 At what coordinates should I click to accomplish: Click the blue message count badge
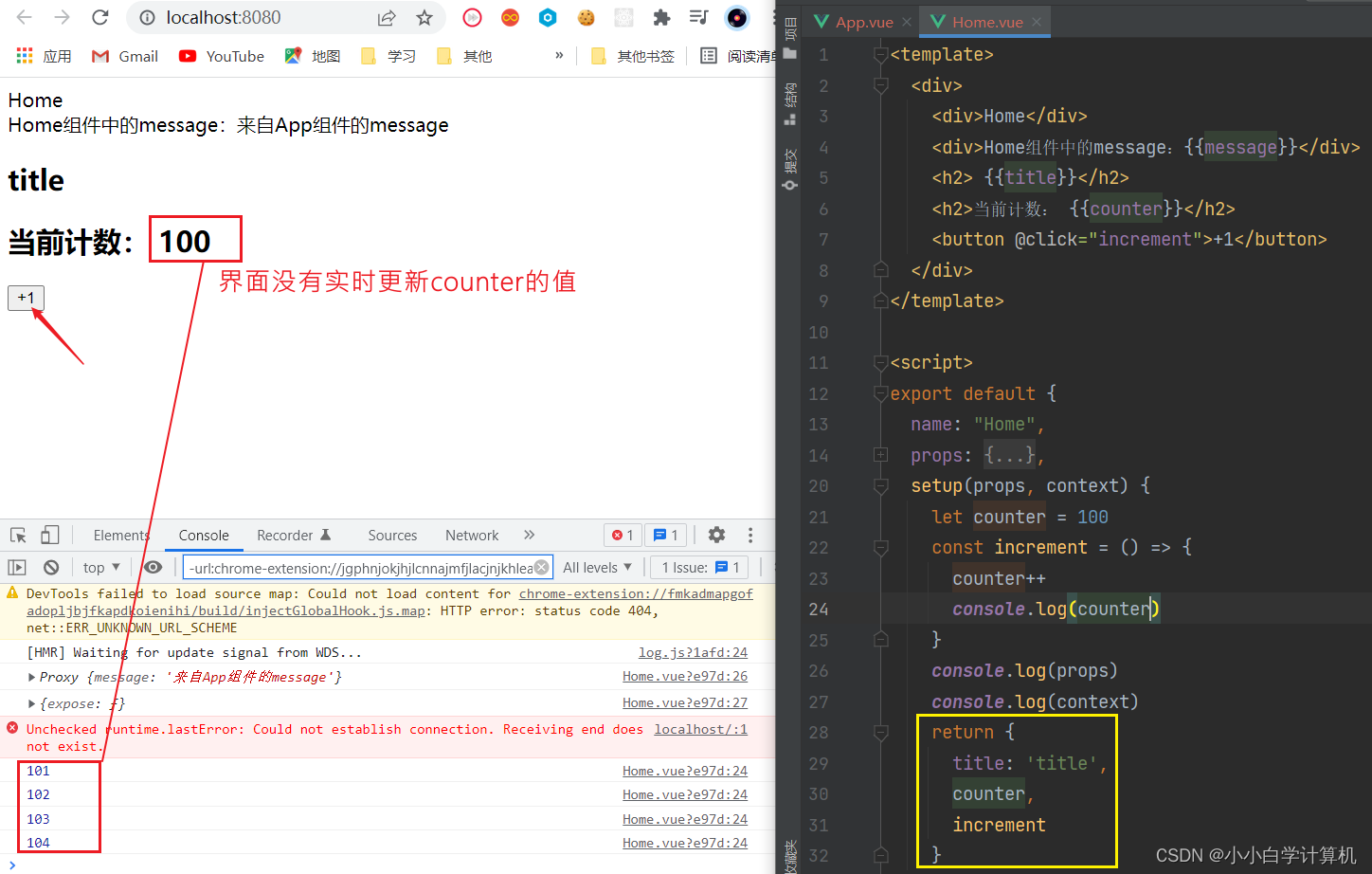(666, 536)
